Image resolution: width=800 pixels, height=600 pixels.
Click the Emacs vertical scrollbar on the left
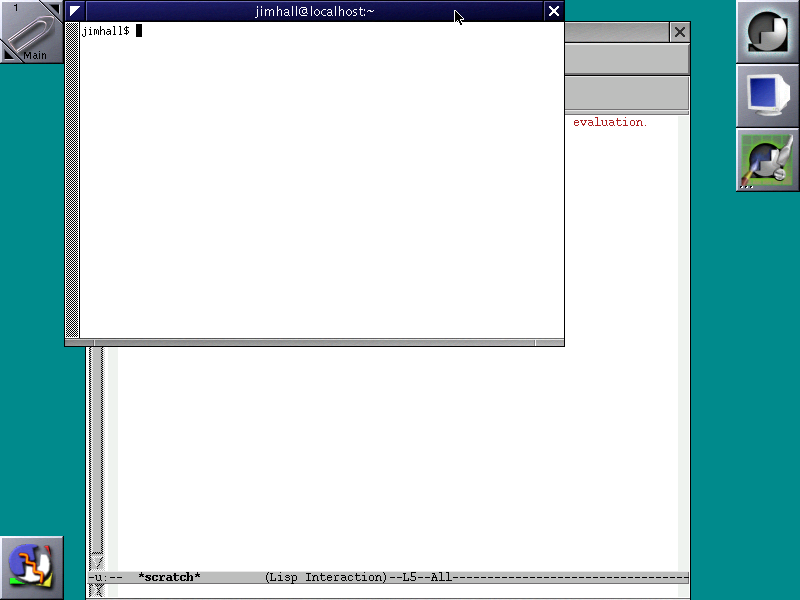tap(96, 450)
